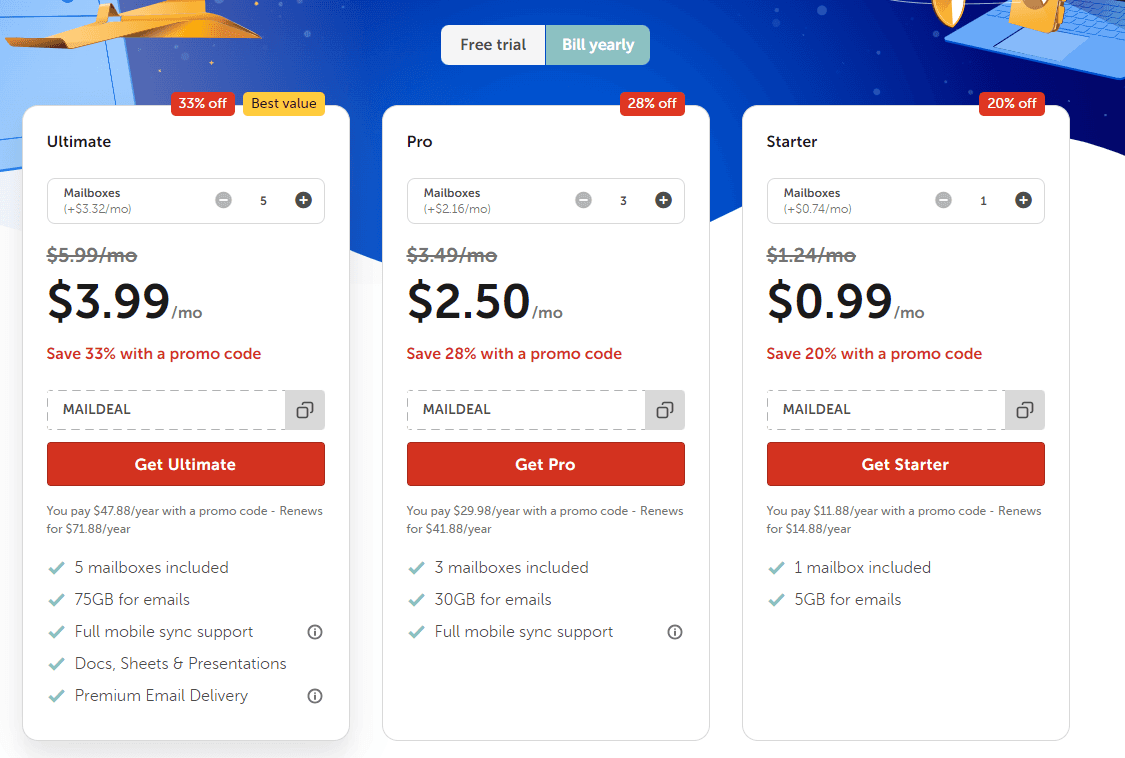Switch to the Free trial tab
This screenshot has width=1125, height=758.
click(493, 44)
